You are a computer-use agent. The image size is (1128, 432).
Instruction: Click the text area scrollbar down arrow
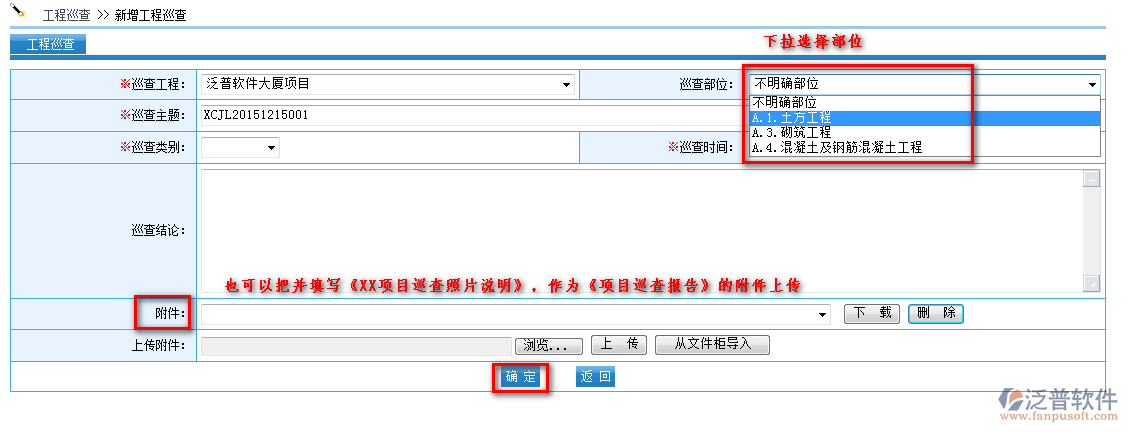1092,283
